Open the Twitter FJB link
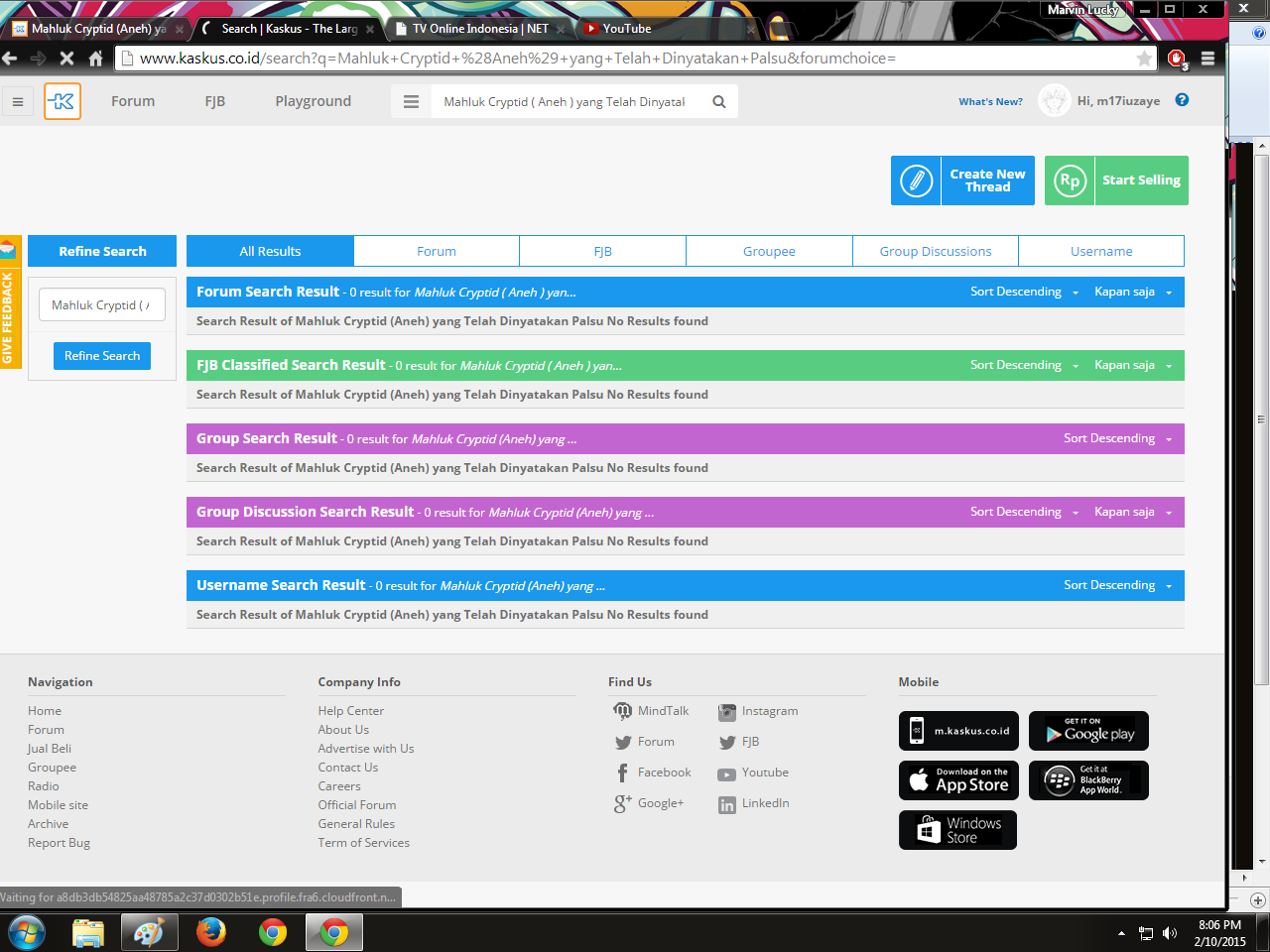This screenshot has width=1270, height=952. [x=739, y=742]
